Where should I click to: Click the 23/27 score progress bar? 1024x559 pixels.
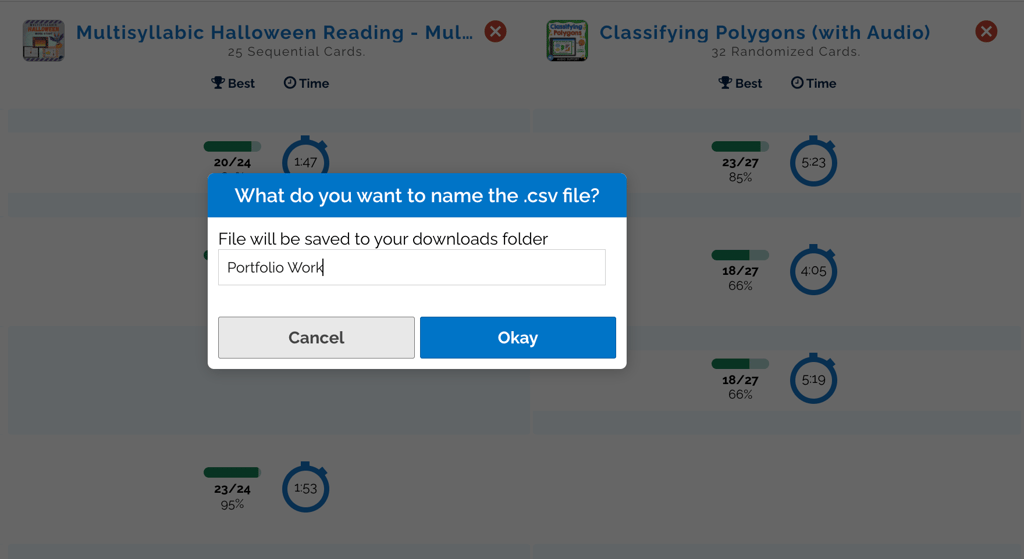740,147
